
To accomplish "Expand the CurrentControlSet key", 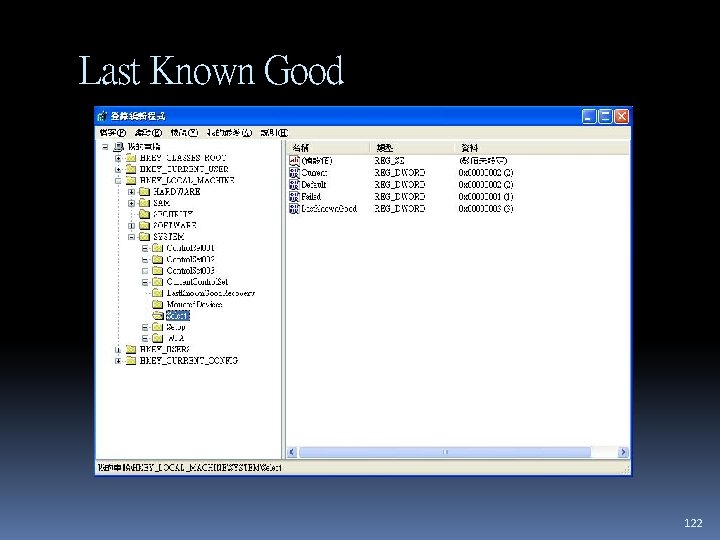I will click(145, 282).
